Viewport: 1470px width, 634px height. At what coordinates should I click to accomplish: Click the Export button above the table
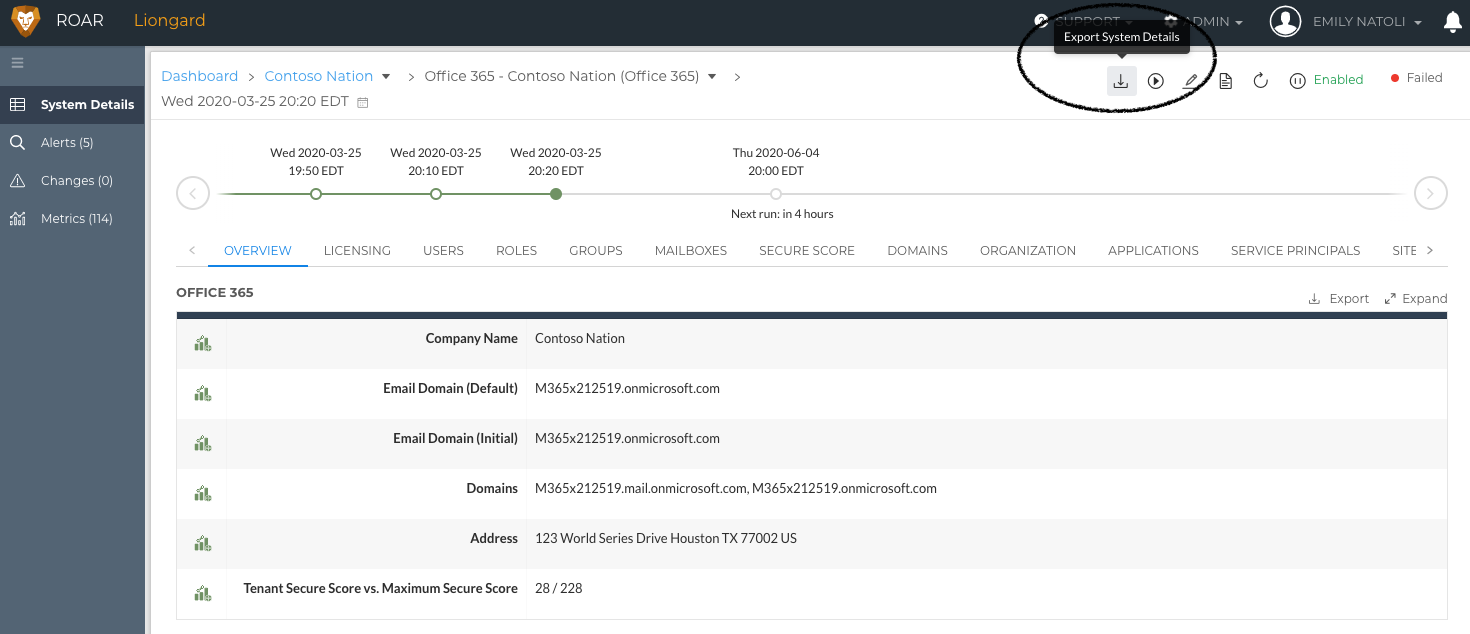1338,299
